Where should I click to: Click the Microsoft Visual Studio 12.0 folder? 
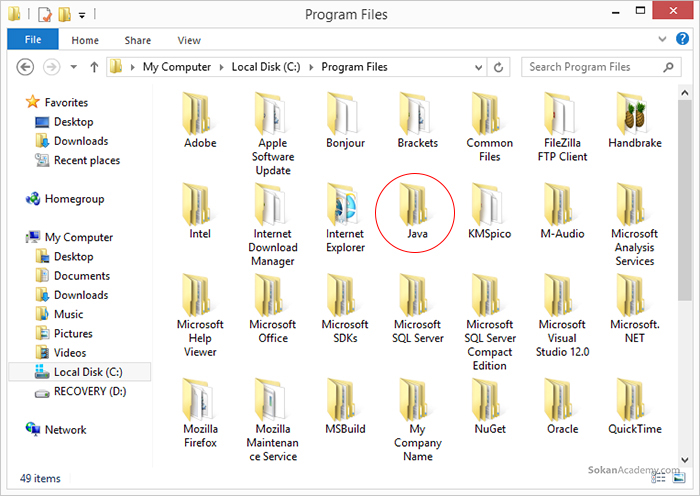coord(562,316)
